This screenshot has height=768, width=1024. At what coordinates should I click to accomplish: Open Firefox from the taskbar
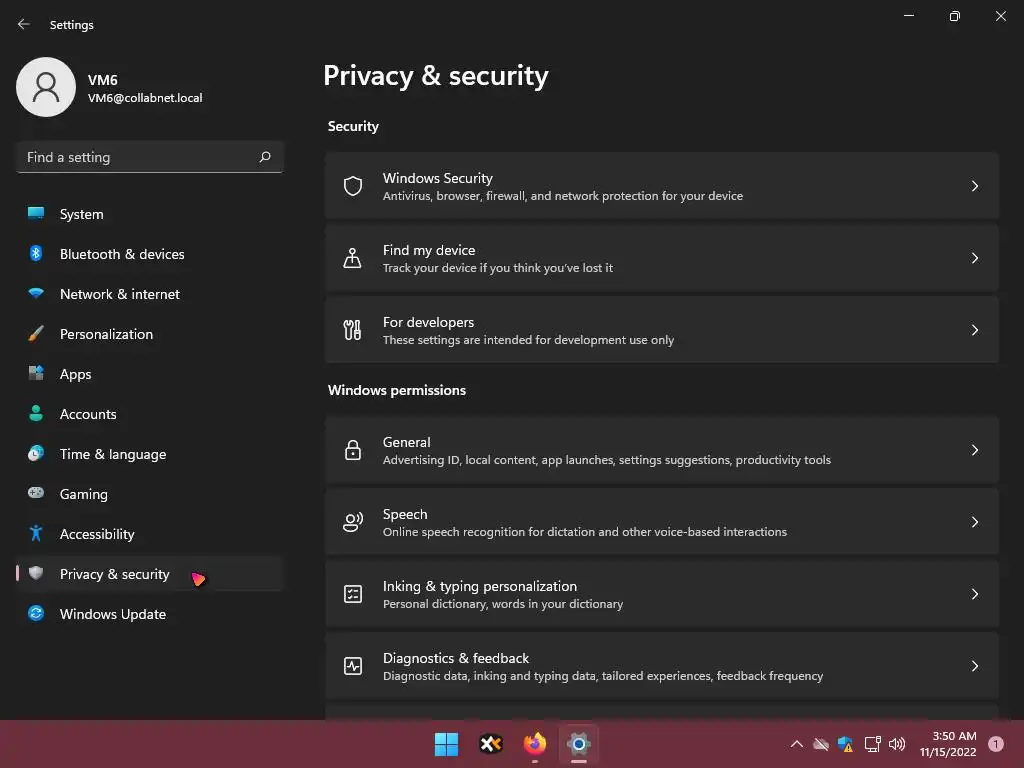535,744
